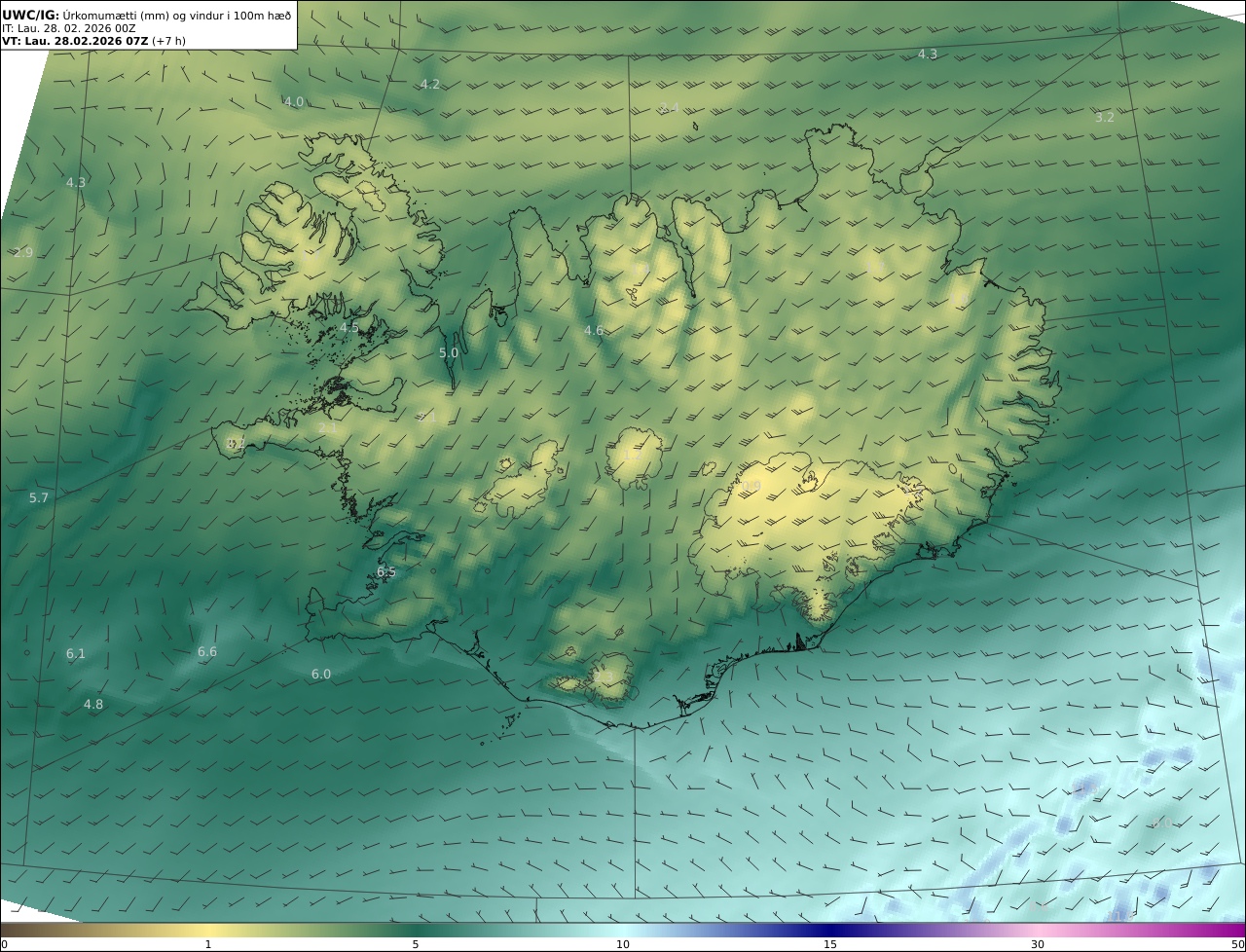
Task: Click the map value '4.8'
Action: pyautogui.click(x=93, y=705)
